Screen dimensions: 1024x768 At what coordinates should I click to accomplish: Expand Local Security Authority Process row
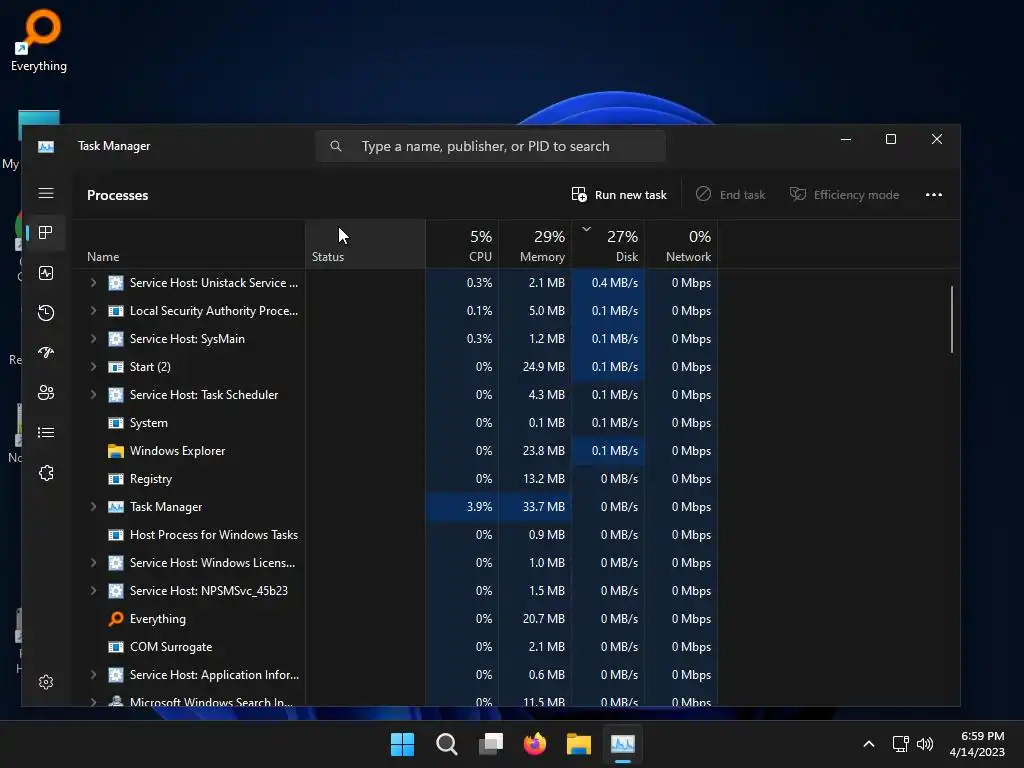93,311
